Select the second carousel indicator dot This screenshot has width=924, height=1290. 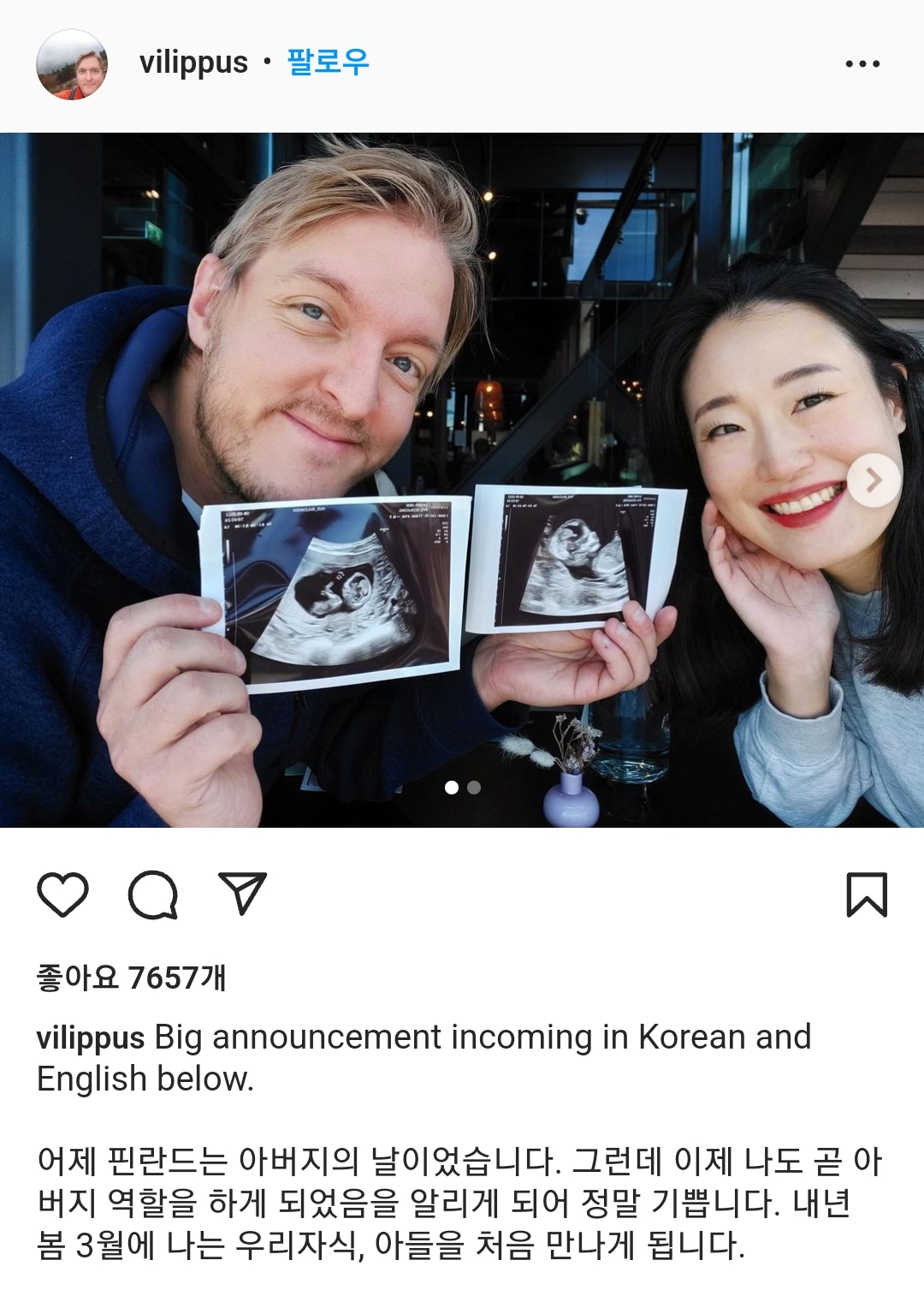coord(474,788)
